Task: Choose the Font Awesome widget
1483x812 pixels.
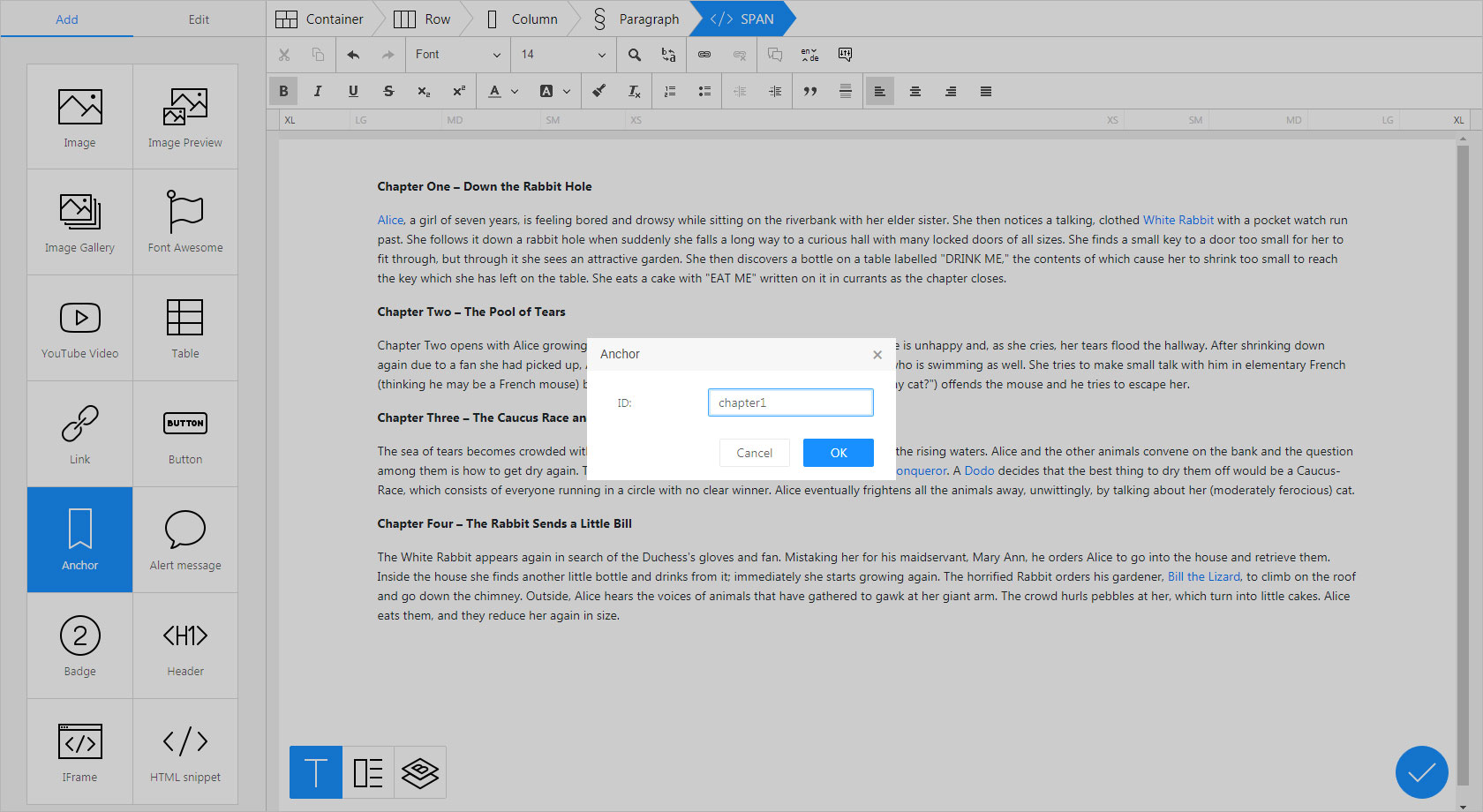Action: point(185,222)
